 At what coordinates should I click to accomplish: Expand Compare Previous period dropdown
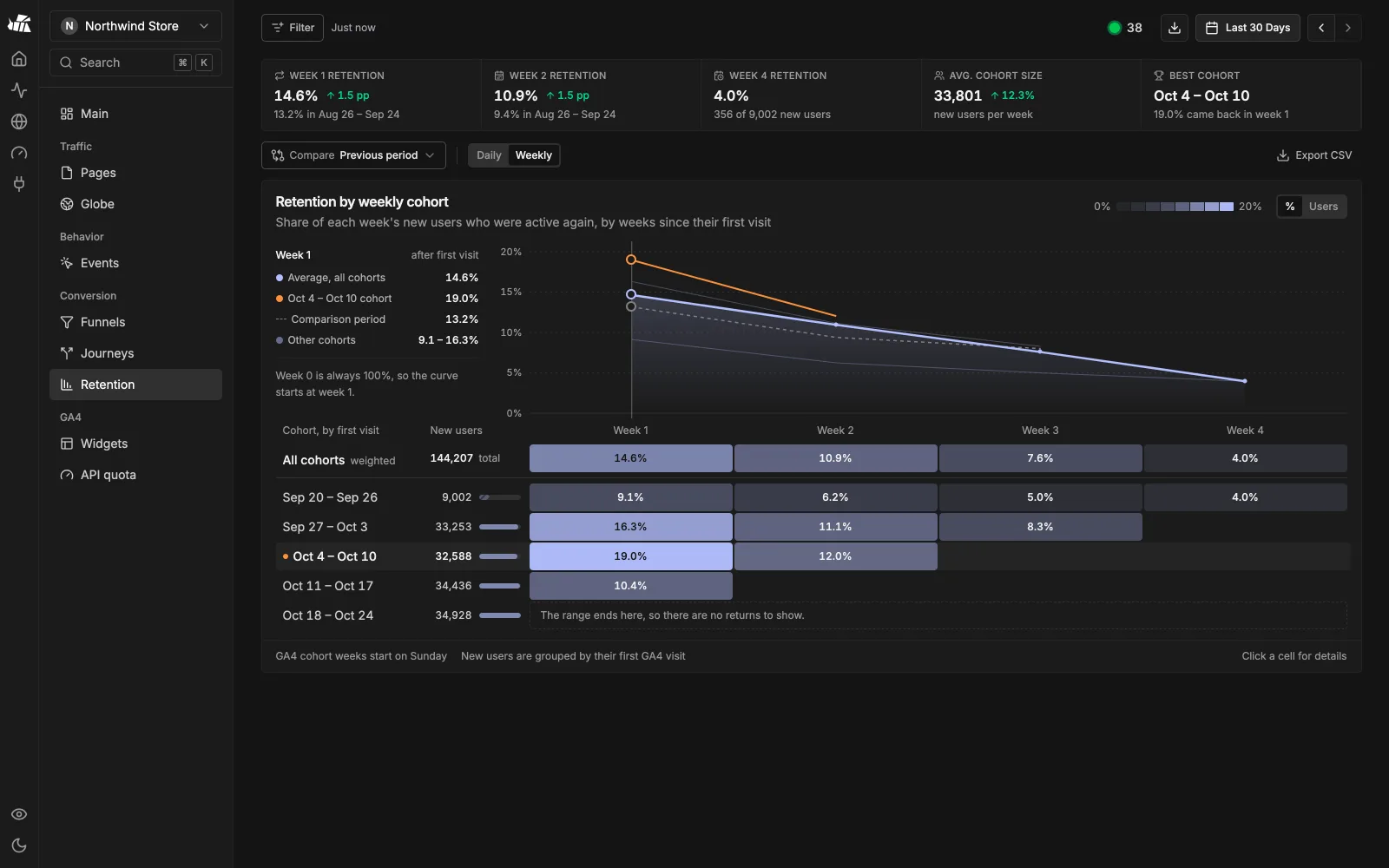point(353,155)
